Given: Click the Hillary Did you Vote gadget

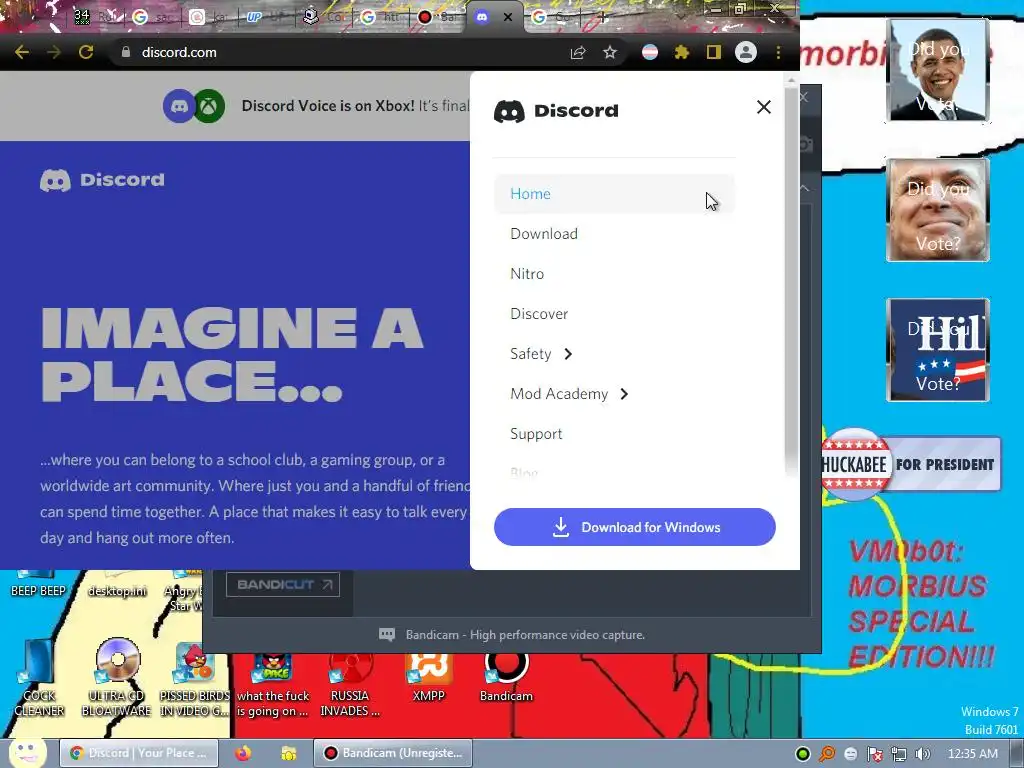Looking at the screenshot, I should point(938,350).
